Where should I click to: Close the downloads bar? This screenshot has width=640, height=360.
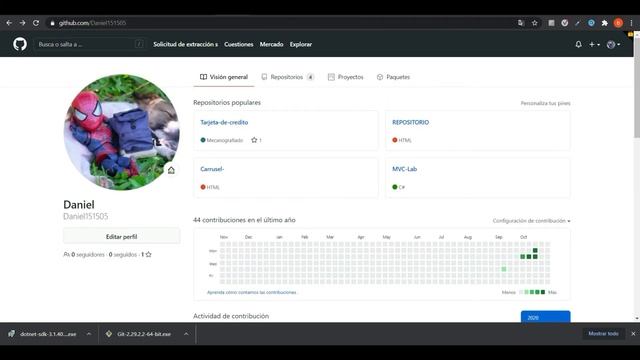pyautogui.click(x=633, y=334)
